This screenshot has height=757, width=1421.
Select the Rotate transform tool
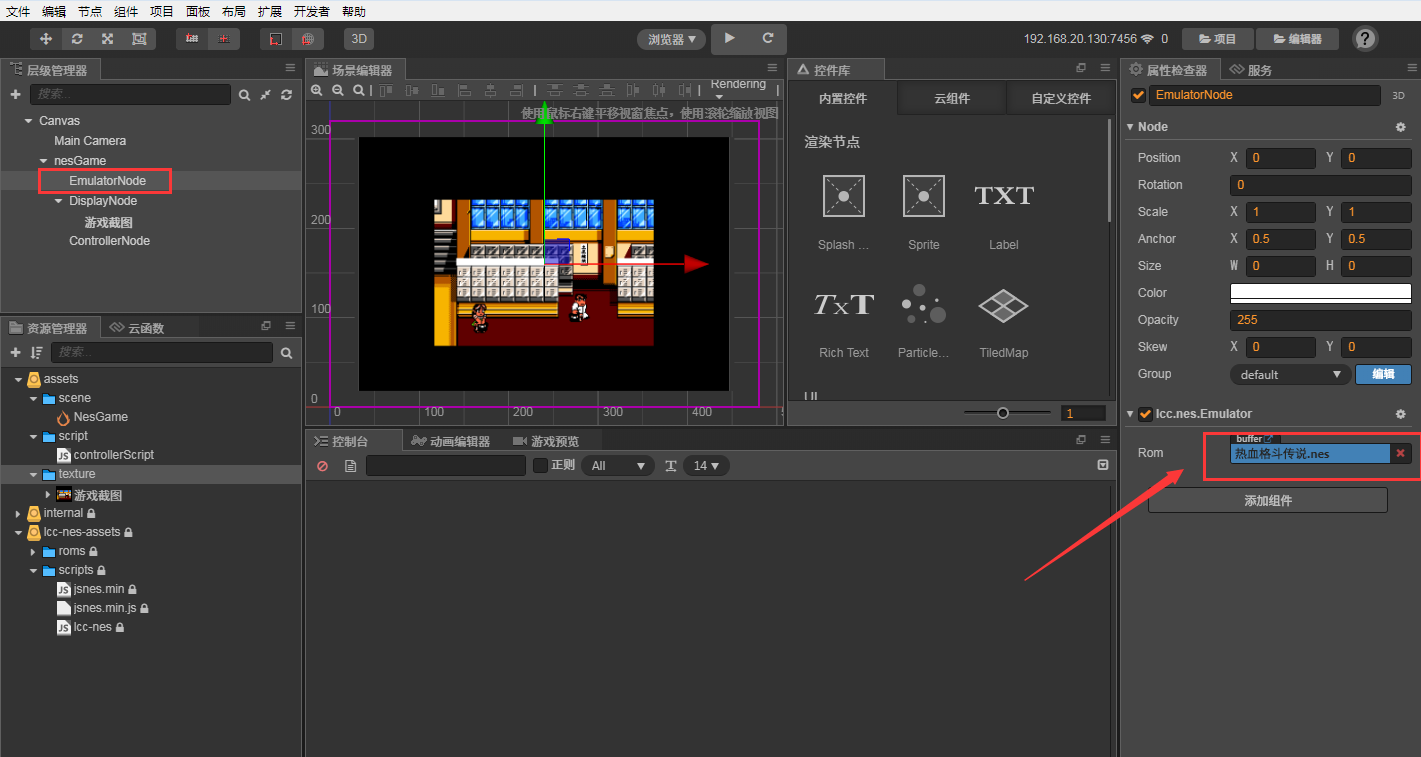[77, 39]
